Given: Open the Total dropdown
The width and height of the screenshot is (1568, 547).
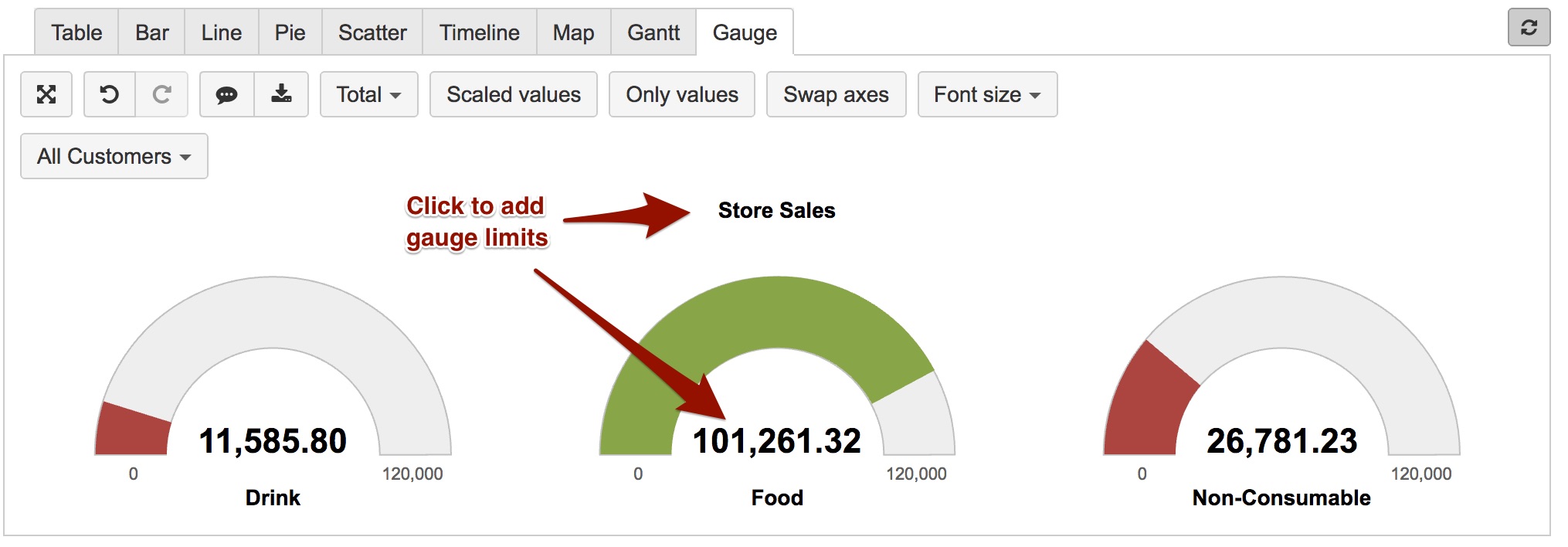Looking at the screenshot, I should coord(368,94).
